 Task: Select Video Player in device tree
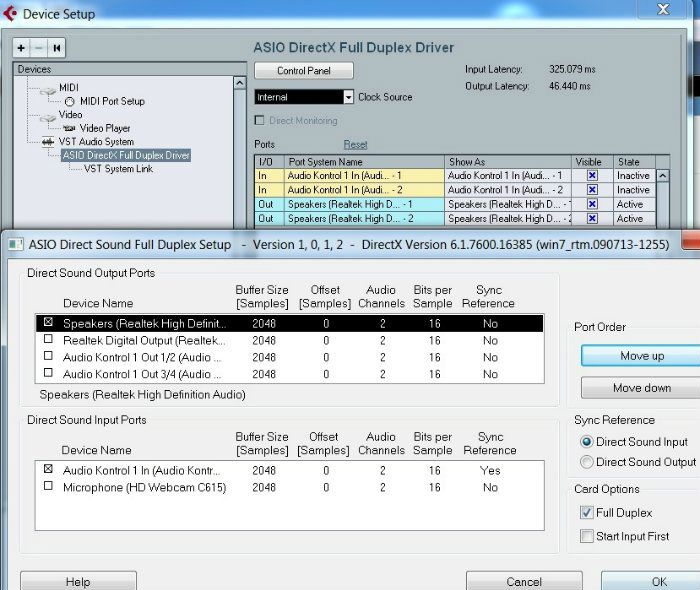pyautogui.click(x=105, y=129)
